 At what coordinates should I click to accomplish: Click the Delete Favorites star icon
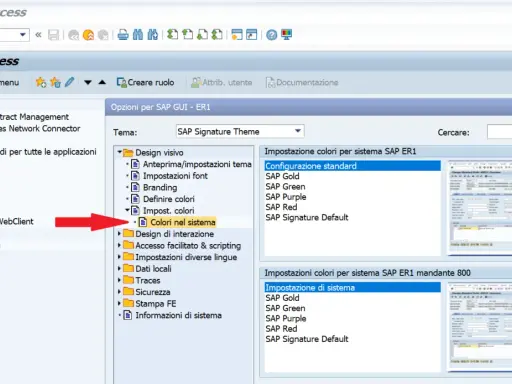coord(55,82)
